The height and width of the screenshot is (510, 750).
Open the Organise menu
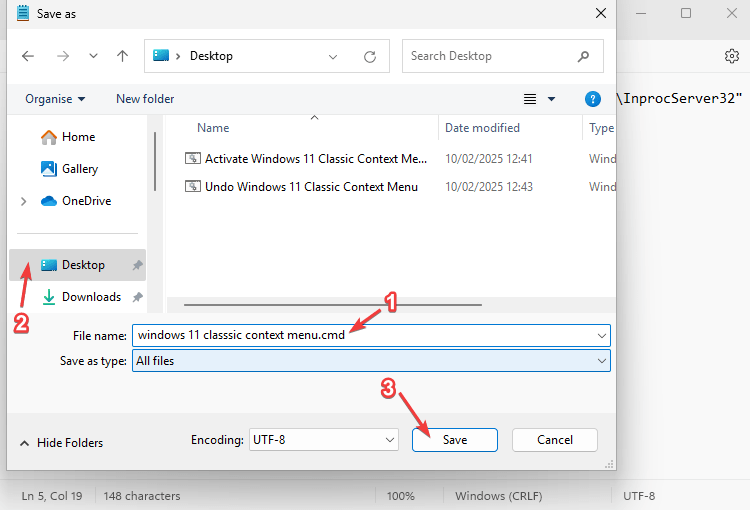pos(55,99)
